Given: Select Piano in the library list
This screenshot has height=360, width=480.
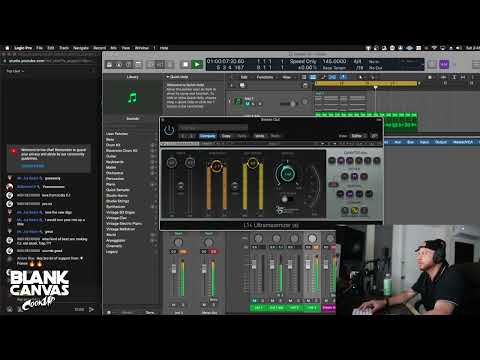Looking at the screenshot, I should (x=110, y=184).
